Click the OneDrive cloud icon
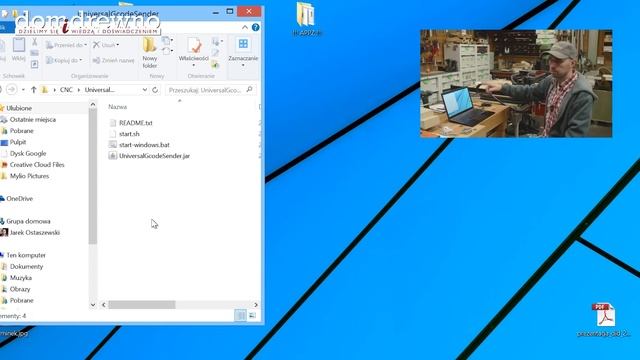Screen dimensions: 640x360 click(2, 198)
